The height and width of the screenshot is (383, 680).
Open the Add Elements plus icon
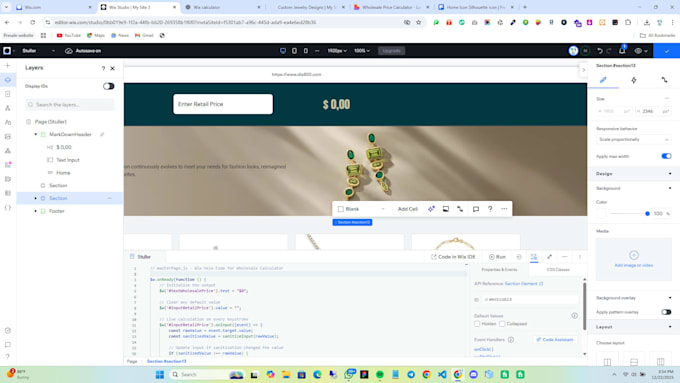coord(8,65)
